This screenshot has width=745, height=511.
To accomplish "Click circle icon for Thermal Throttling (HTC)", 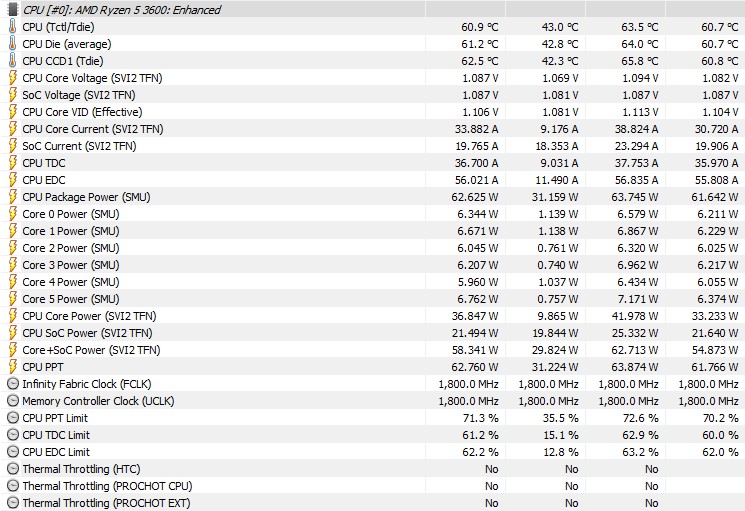I will pos(13,469).
